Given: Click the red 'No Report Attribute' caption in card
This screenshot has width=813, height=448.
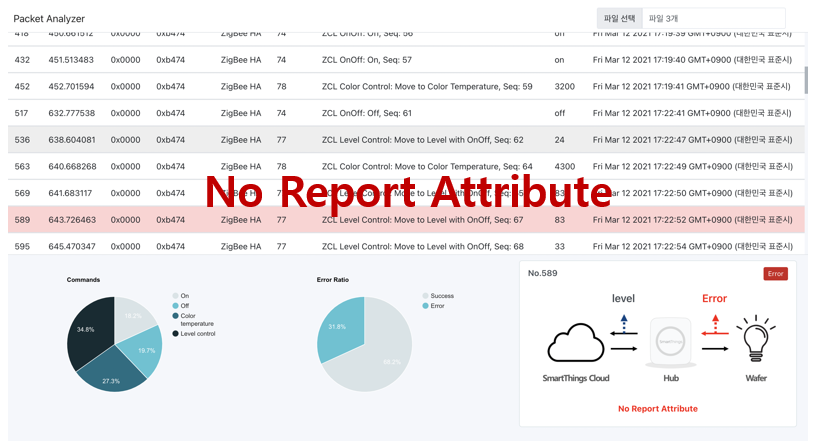Looking at the screenshot, I should tap(657, 409).
